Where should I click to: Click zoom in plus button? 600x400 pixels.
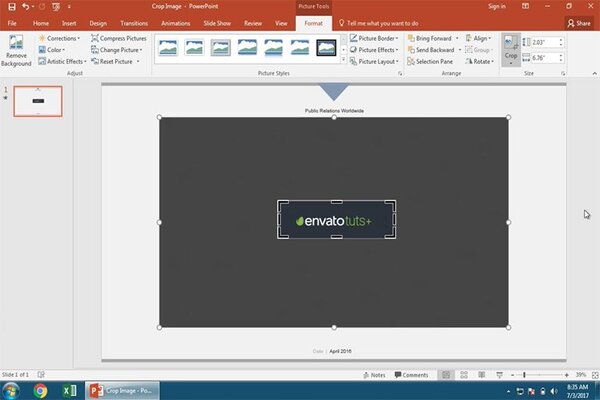pyautogui.click(x=567, y=375)
